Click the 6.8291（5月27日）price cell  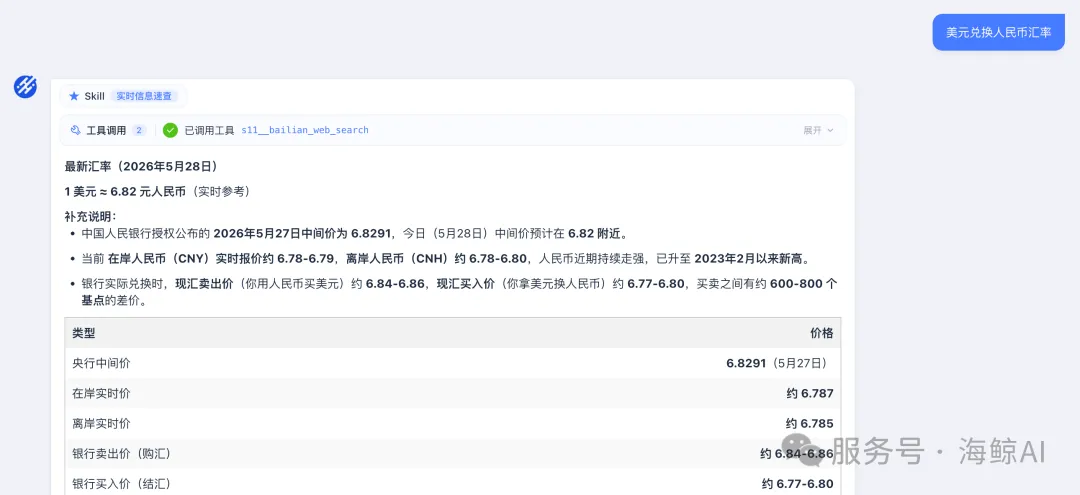780,364
